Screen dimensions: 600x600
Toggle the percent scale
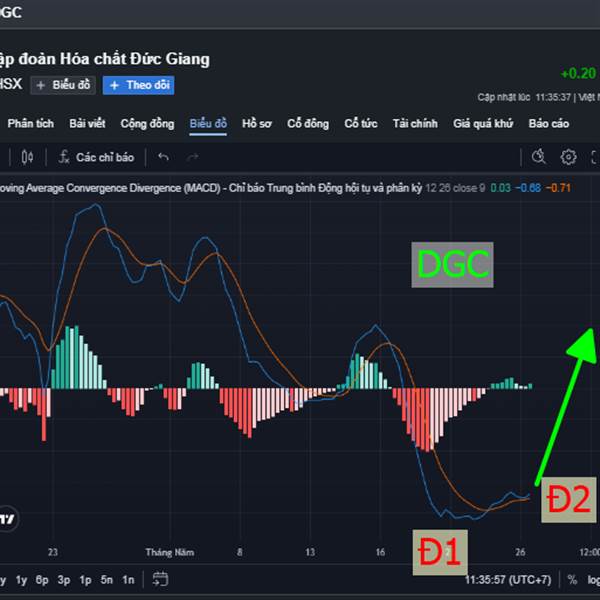(572, 580)
